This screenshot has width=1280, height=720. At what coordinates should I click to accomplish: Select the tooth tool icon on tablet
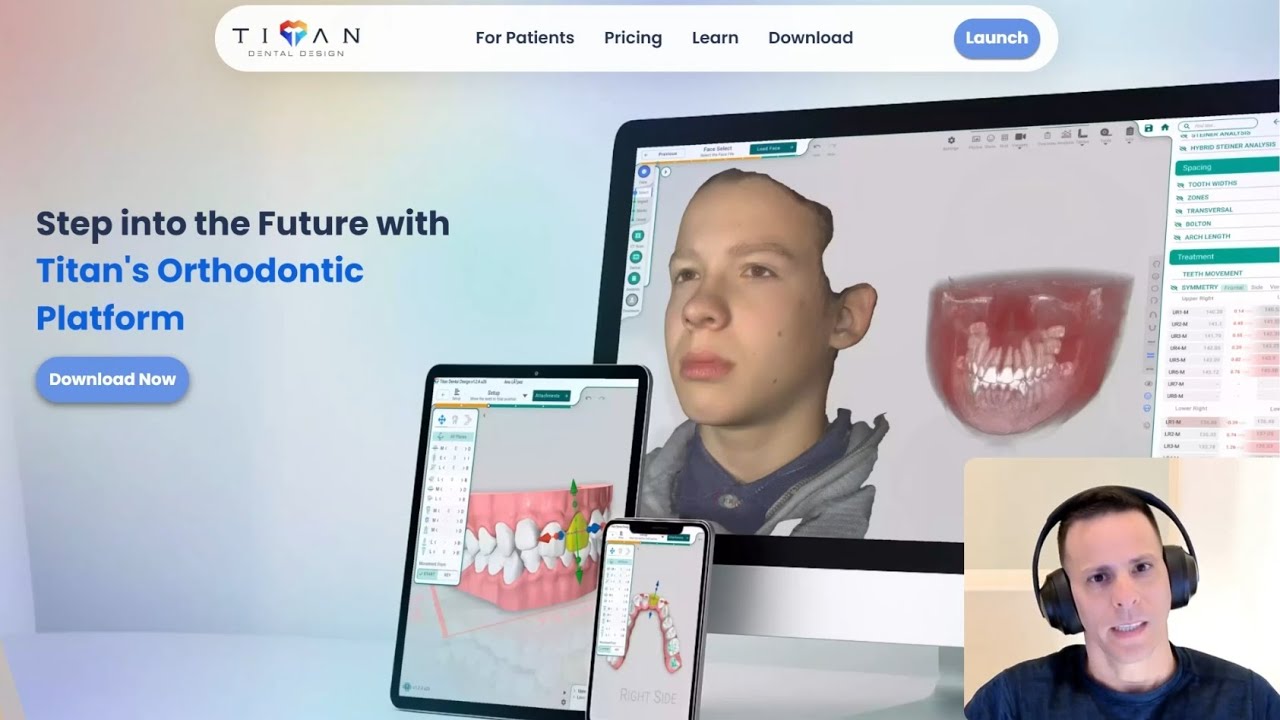455,420
